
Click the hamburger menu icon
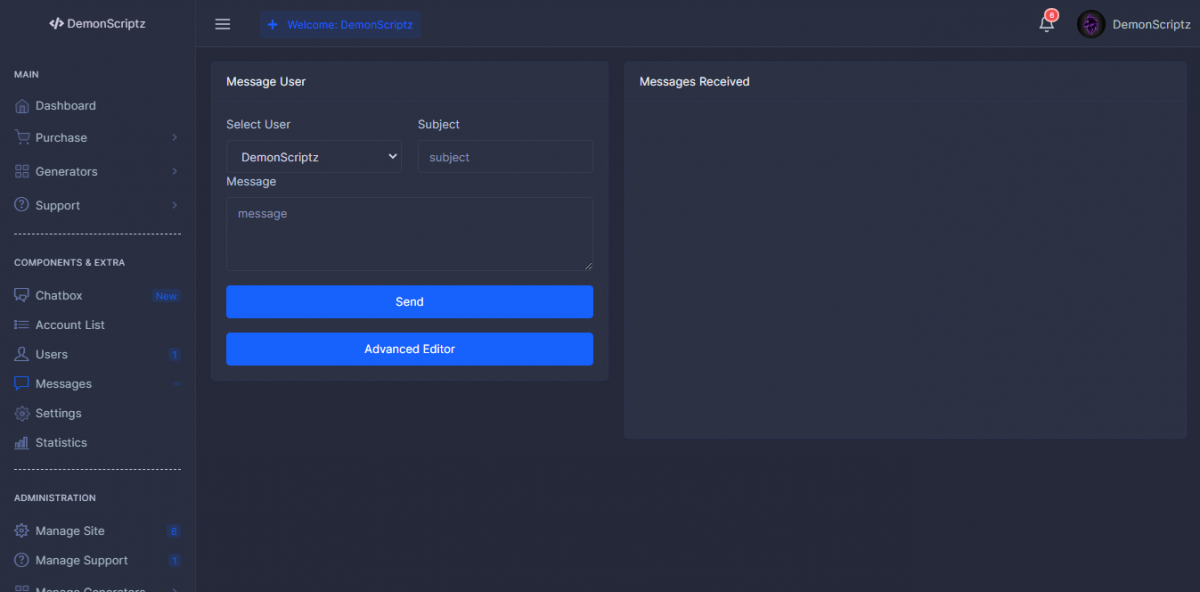(x=223, y=24)
